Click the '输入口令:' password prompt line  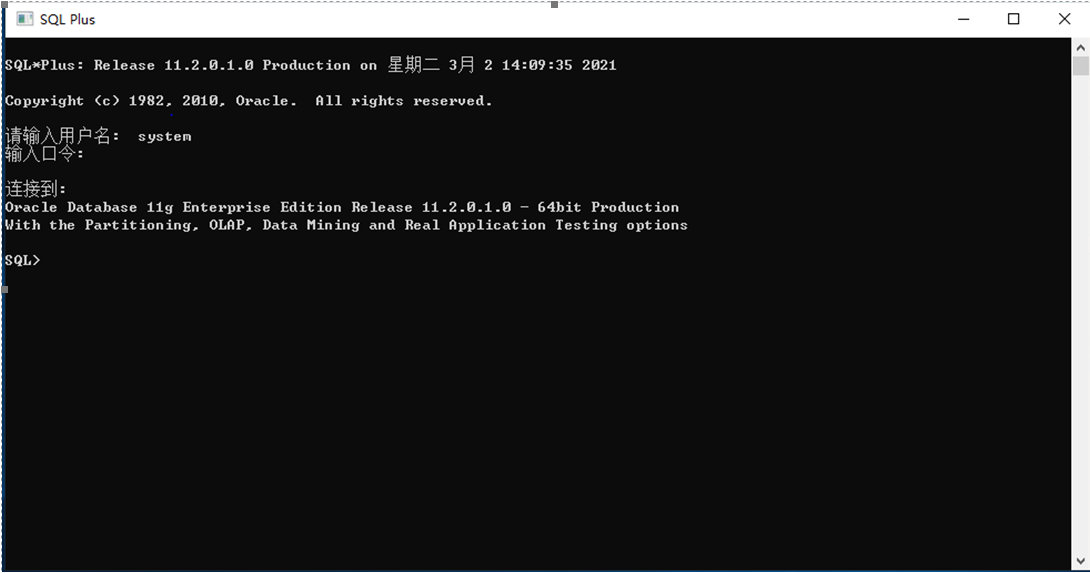point(44,154)
